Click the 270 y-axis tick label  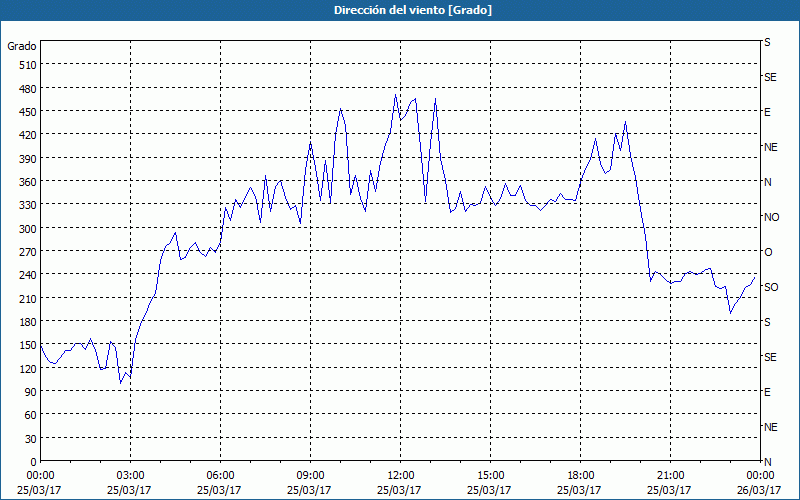click(x=28, y=252)
